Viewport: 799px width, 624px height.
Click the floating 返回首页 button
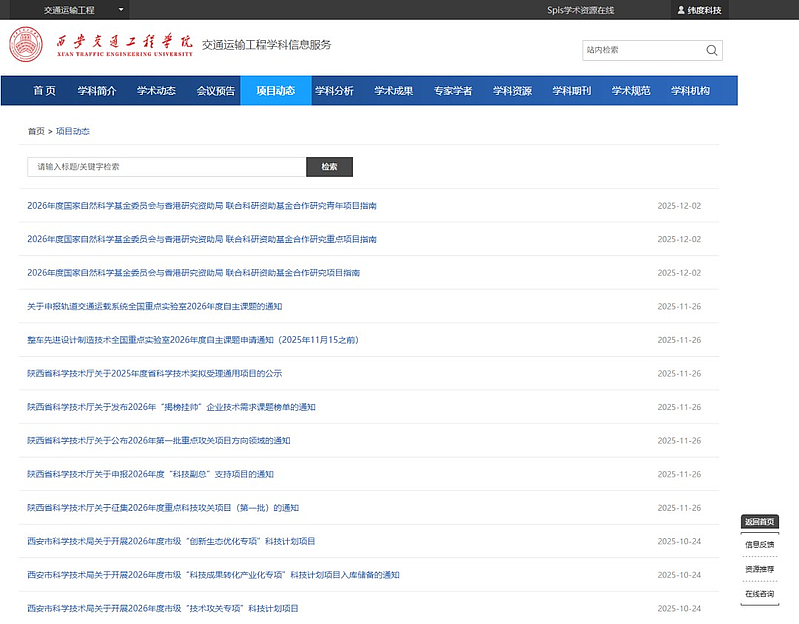[x=759, y=522]
